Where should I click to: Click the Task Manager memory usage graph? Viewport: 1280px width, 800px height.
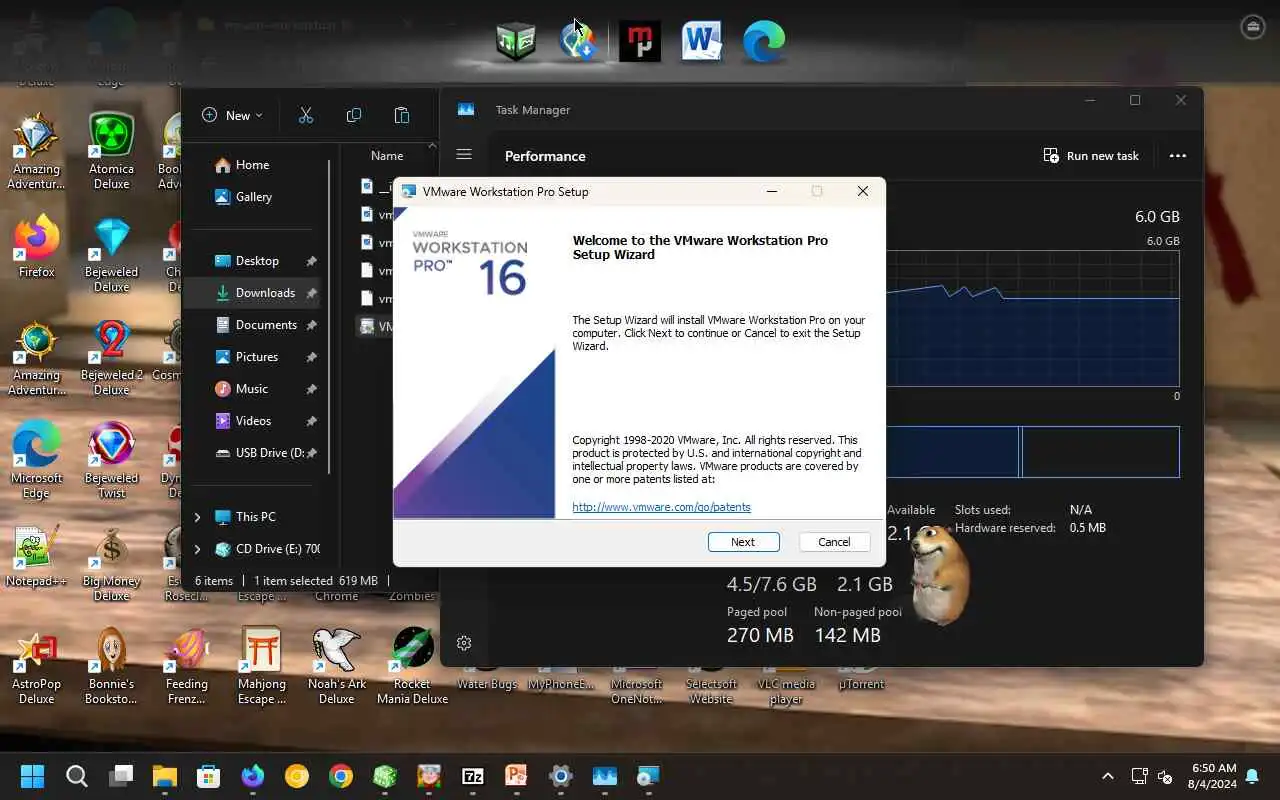click(x=1033, y=318)
